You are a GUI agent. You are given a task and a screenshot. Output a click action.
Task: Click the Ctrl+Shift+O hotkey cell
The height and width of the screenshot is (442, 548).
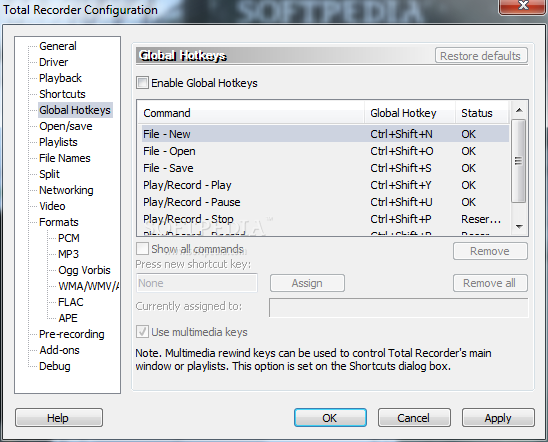point(402,151)
